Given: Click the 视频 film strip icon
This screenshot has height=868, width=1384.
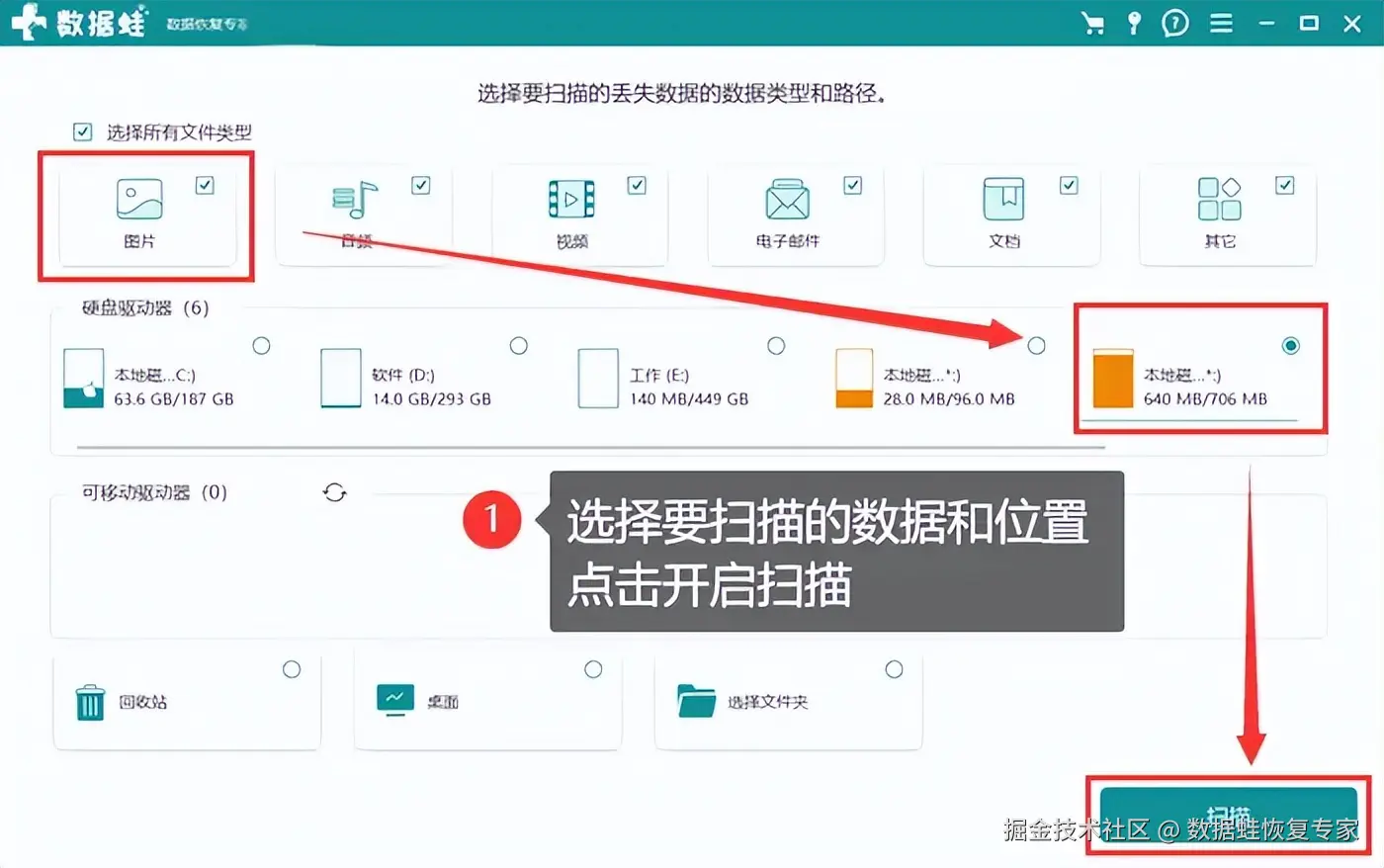Looking at the screenshot, I should coord(571,199).
